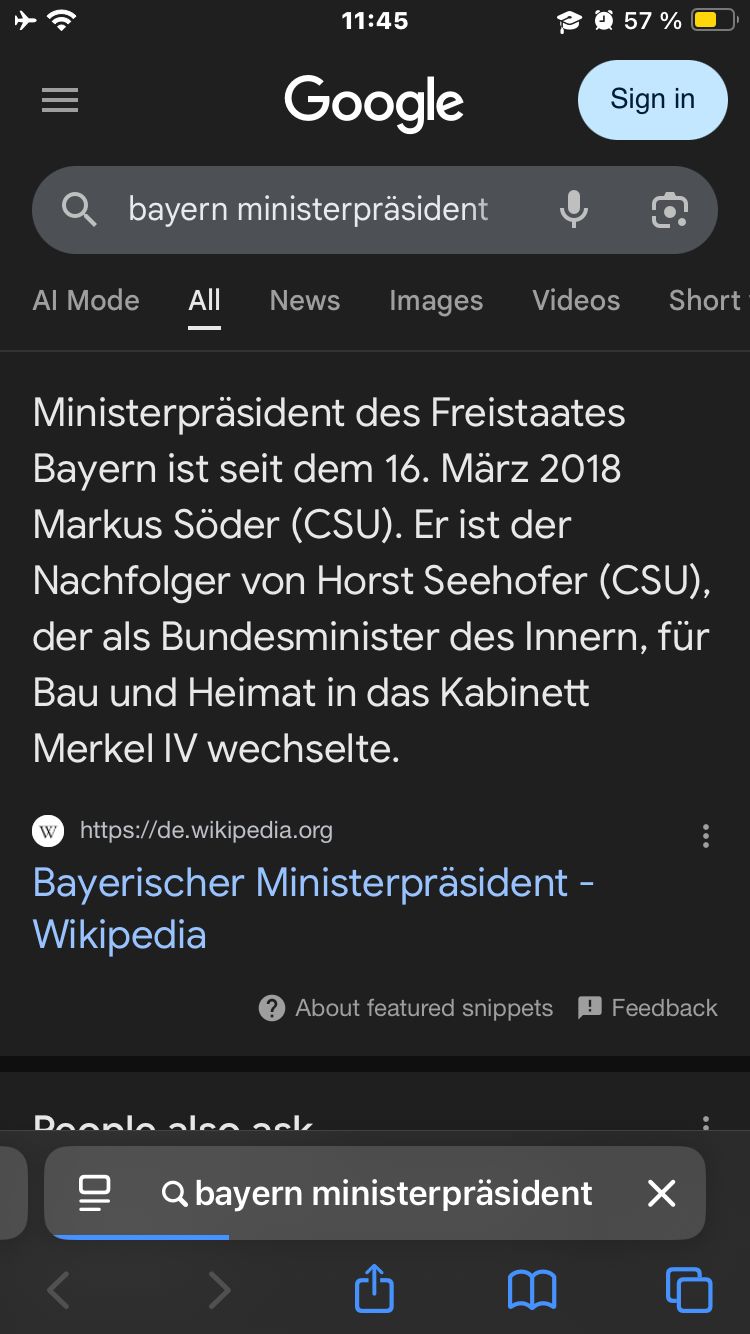Tap the Safari share icon
750x1334 pixels.
375,1289
